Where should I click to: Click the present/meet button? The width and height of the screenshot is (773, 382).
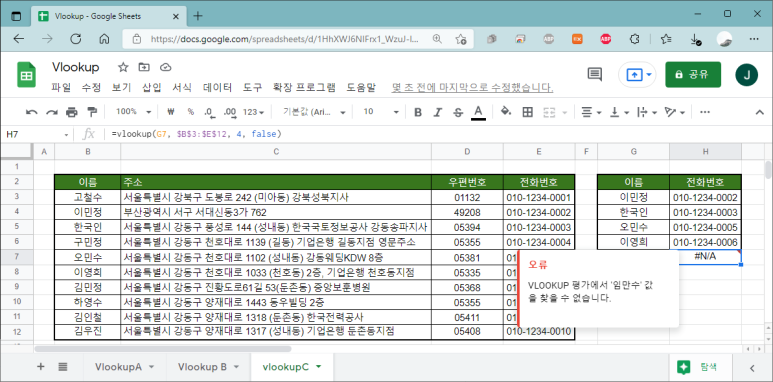click(x=637, y=75)
